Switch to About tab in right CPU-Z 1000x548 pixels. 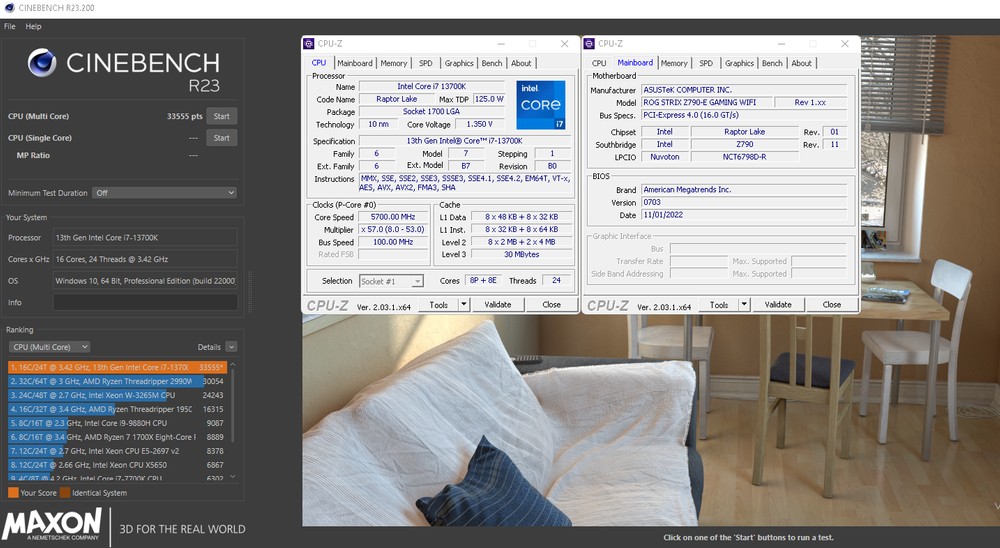point(802,63)
